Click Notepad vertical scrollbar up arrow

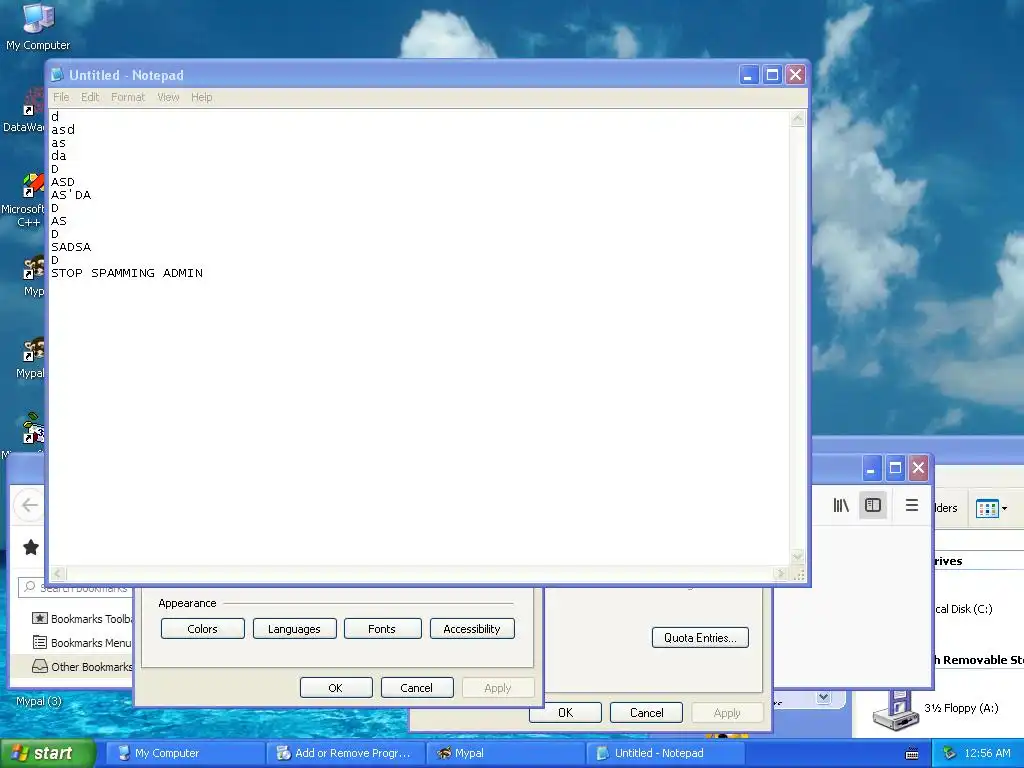click(797, 119)
